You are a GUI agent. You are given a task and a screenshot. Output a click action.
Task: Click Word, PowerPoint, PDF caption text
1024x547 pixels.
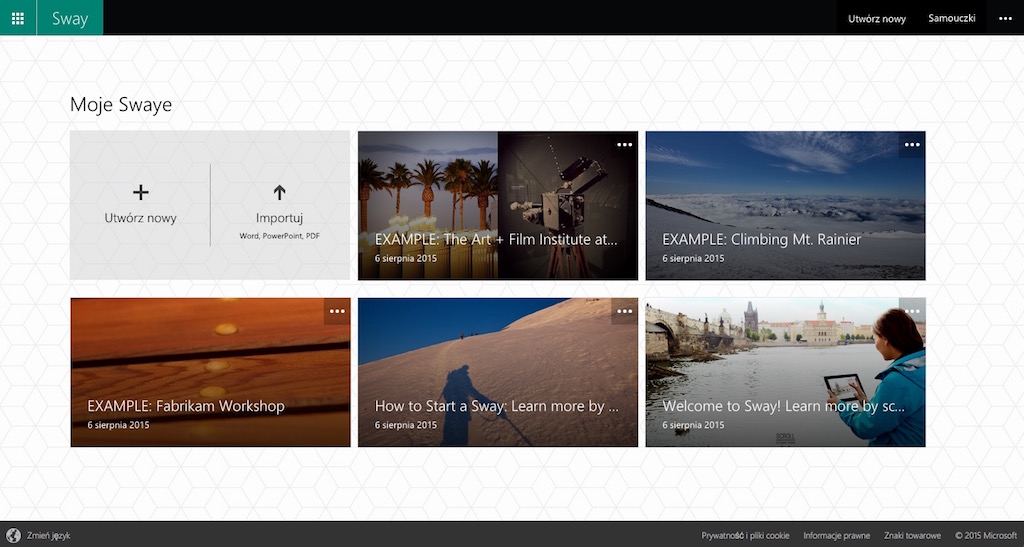[280, 236]
